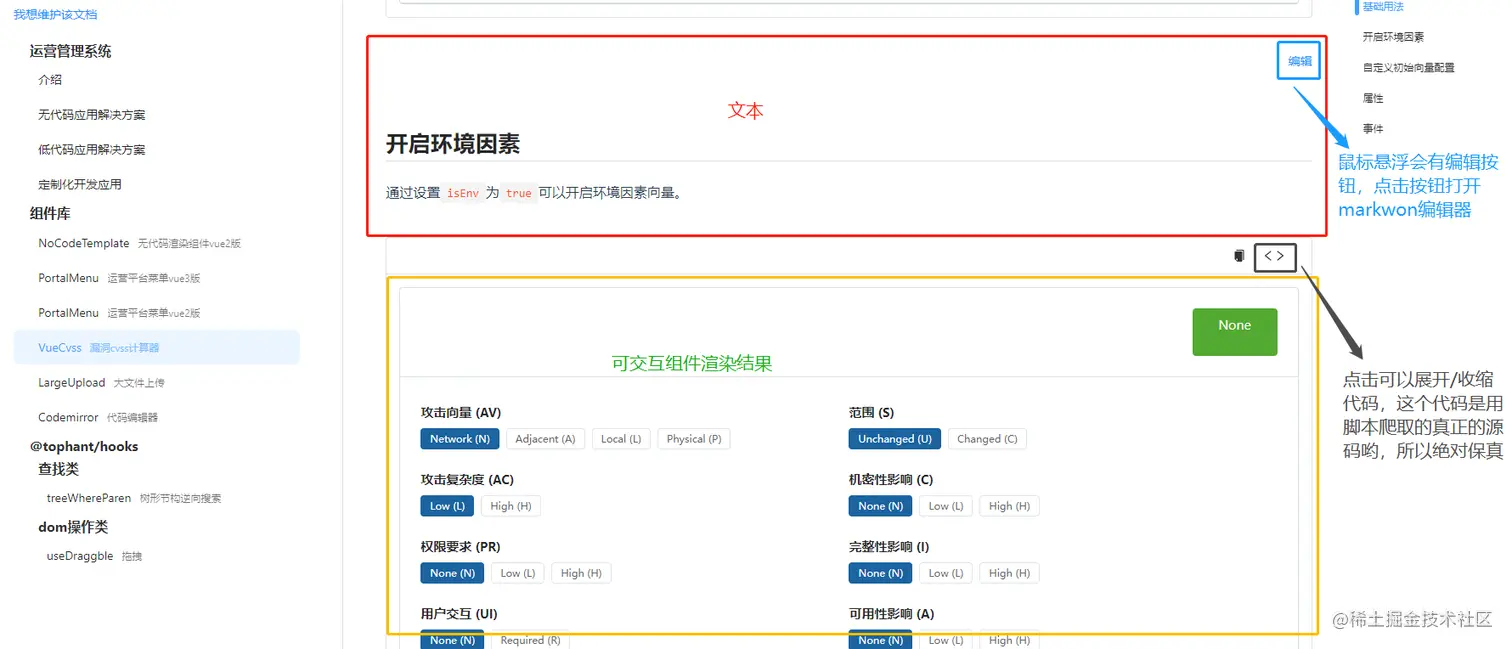Open the 编辑 markdown editor button

pos(1299,61)
